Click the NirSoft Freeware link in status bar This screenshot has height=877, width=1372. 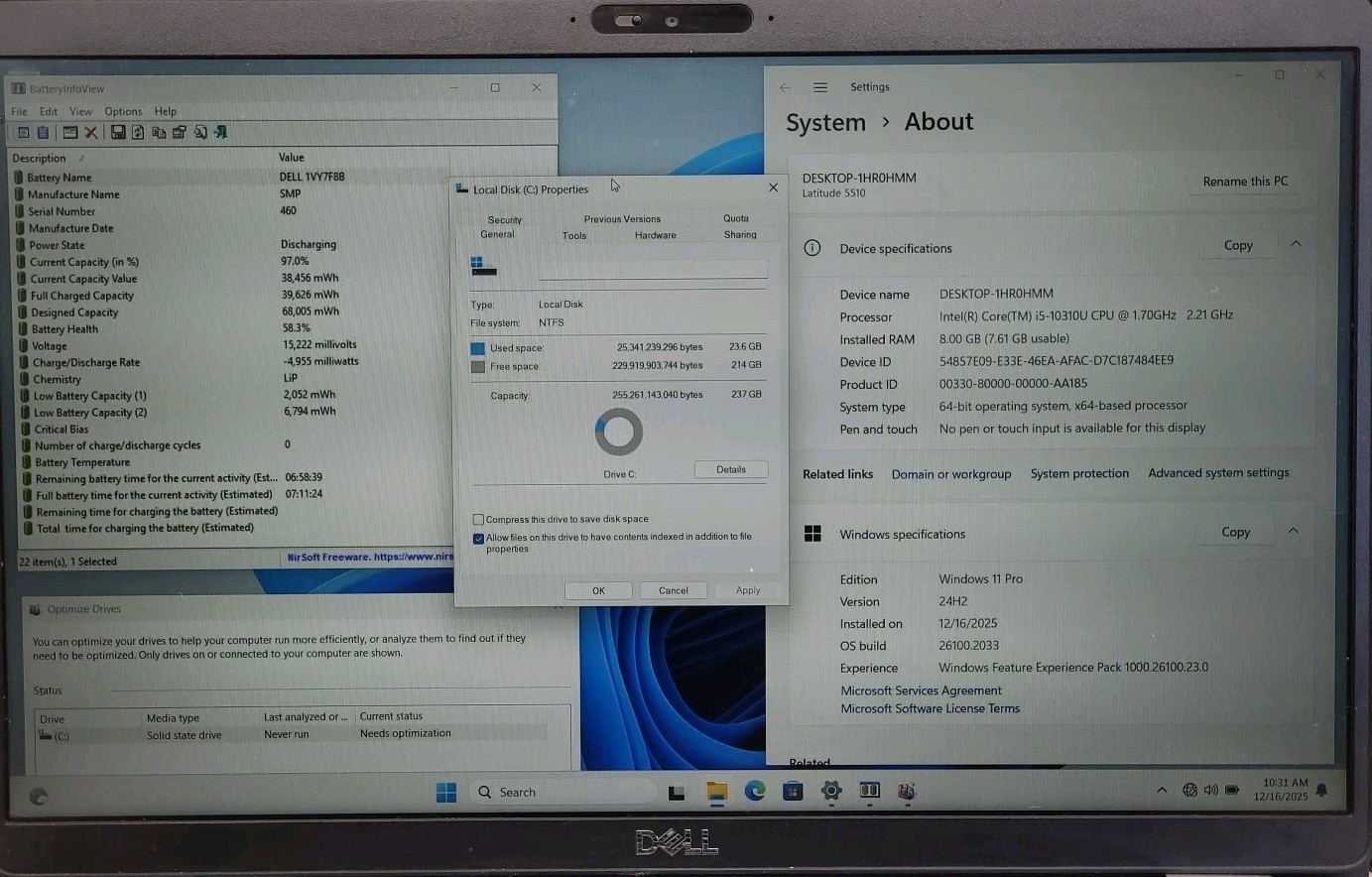(369, 557)
